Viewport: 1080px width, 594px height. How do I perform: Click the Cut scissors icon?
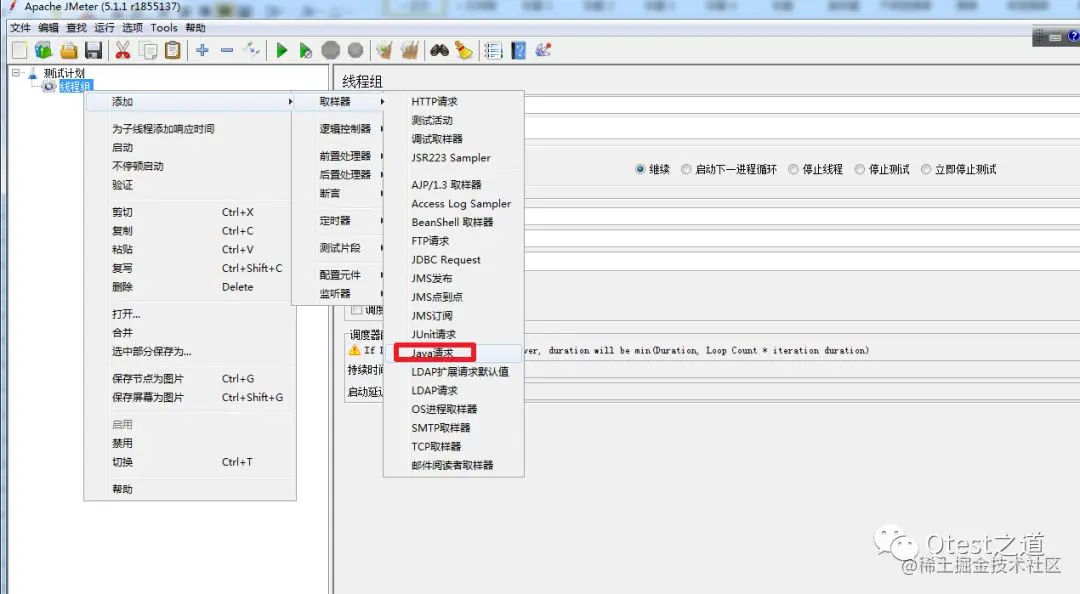pos(123,50)
